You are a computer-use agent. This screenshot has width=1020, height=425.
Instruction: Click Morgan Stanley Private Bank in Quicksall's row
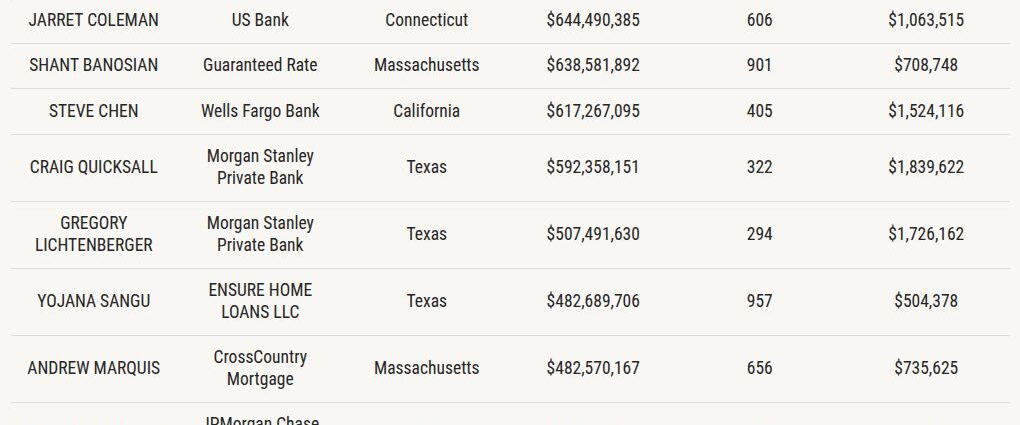[260, 167]
